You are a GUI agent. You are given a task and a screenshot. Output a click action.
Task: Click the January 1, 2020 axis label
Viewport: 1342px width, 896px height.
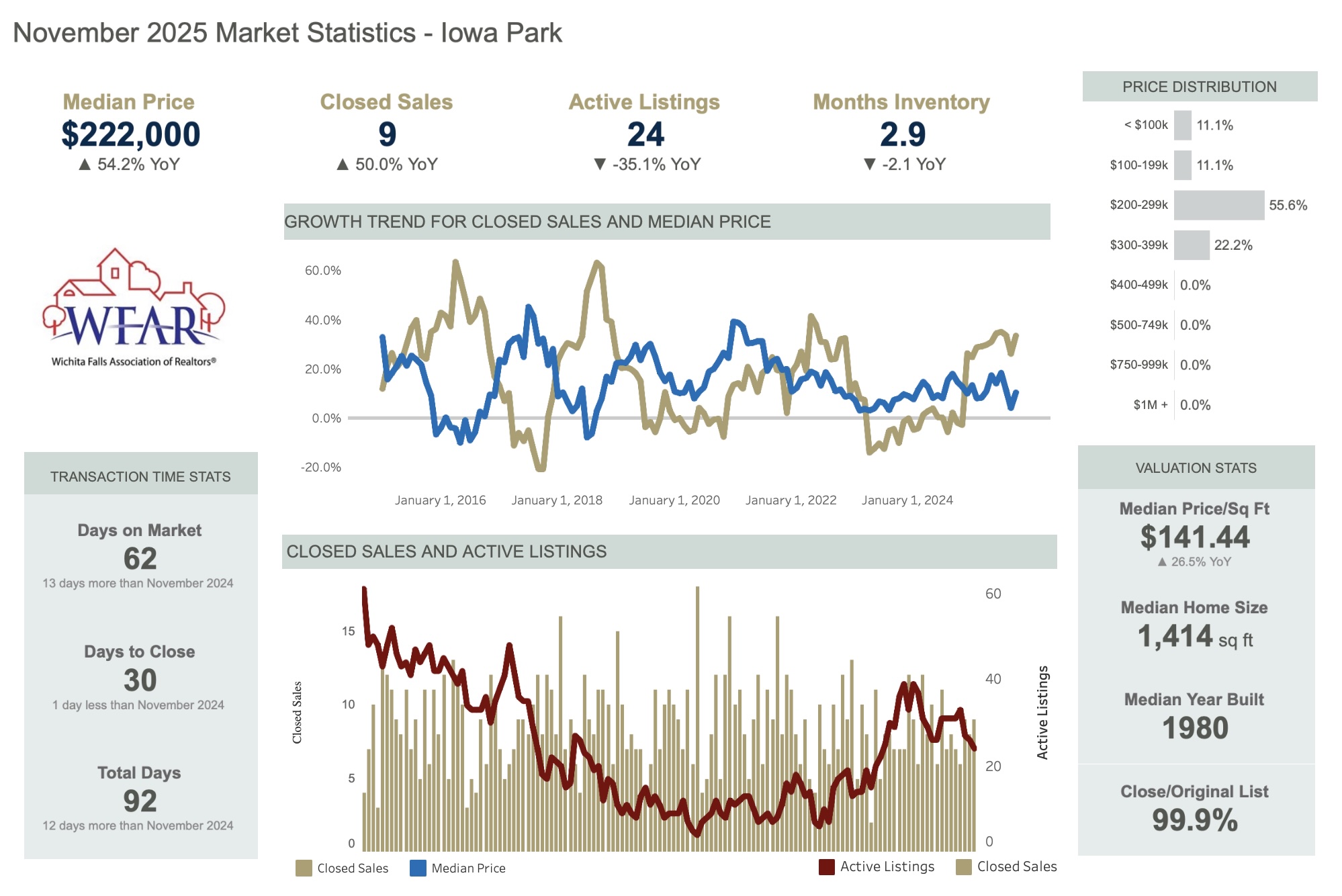pos(674,500)
